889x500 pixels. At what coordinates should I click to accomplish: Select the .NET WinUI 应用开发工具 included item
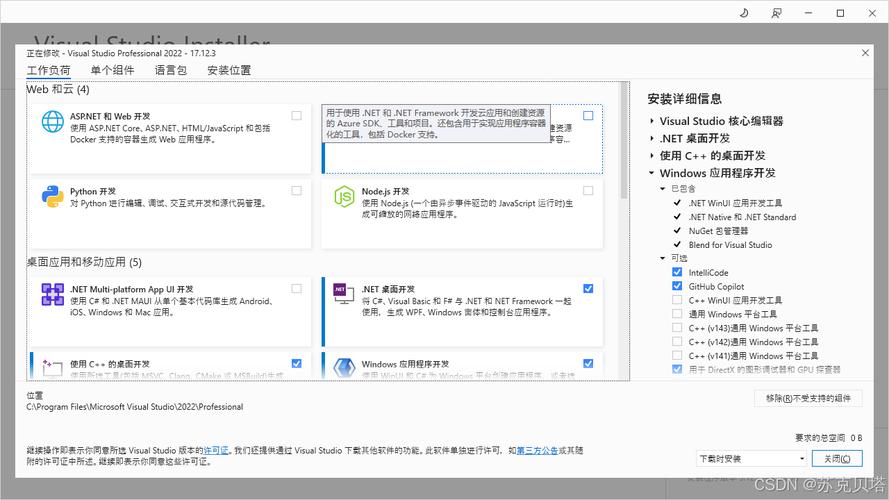735,203
